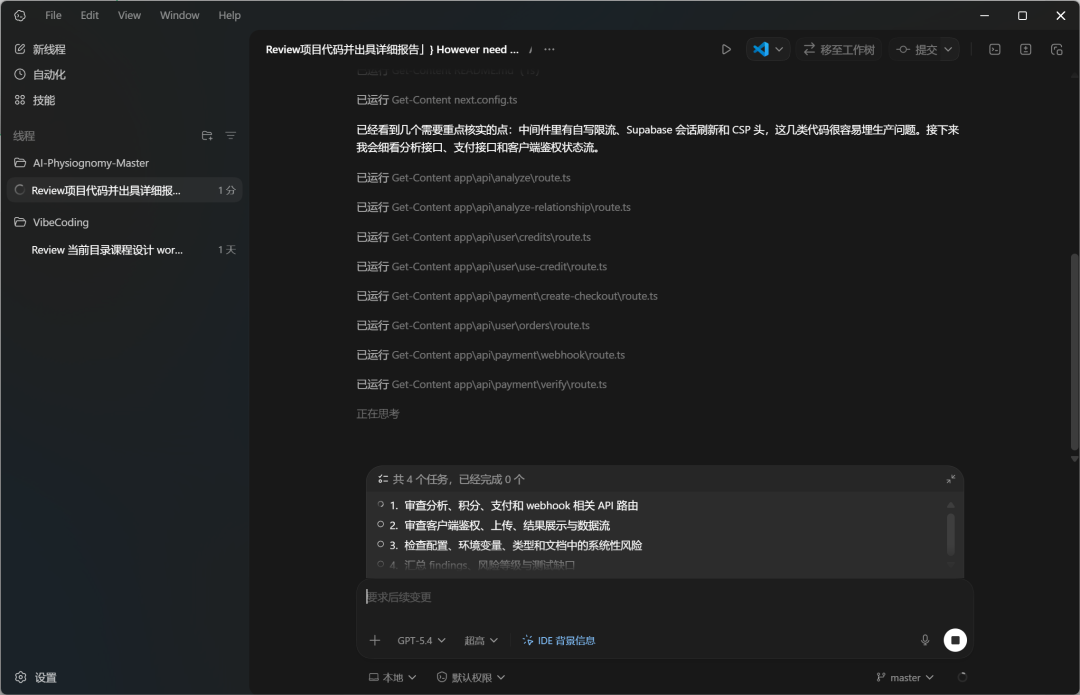Screen dimensions: 1080x695
Task: Click the plus icon to attach context
Action: [375, 640]
